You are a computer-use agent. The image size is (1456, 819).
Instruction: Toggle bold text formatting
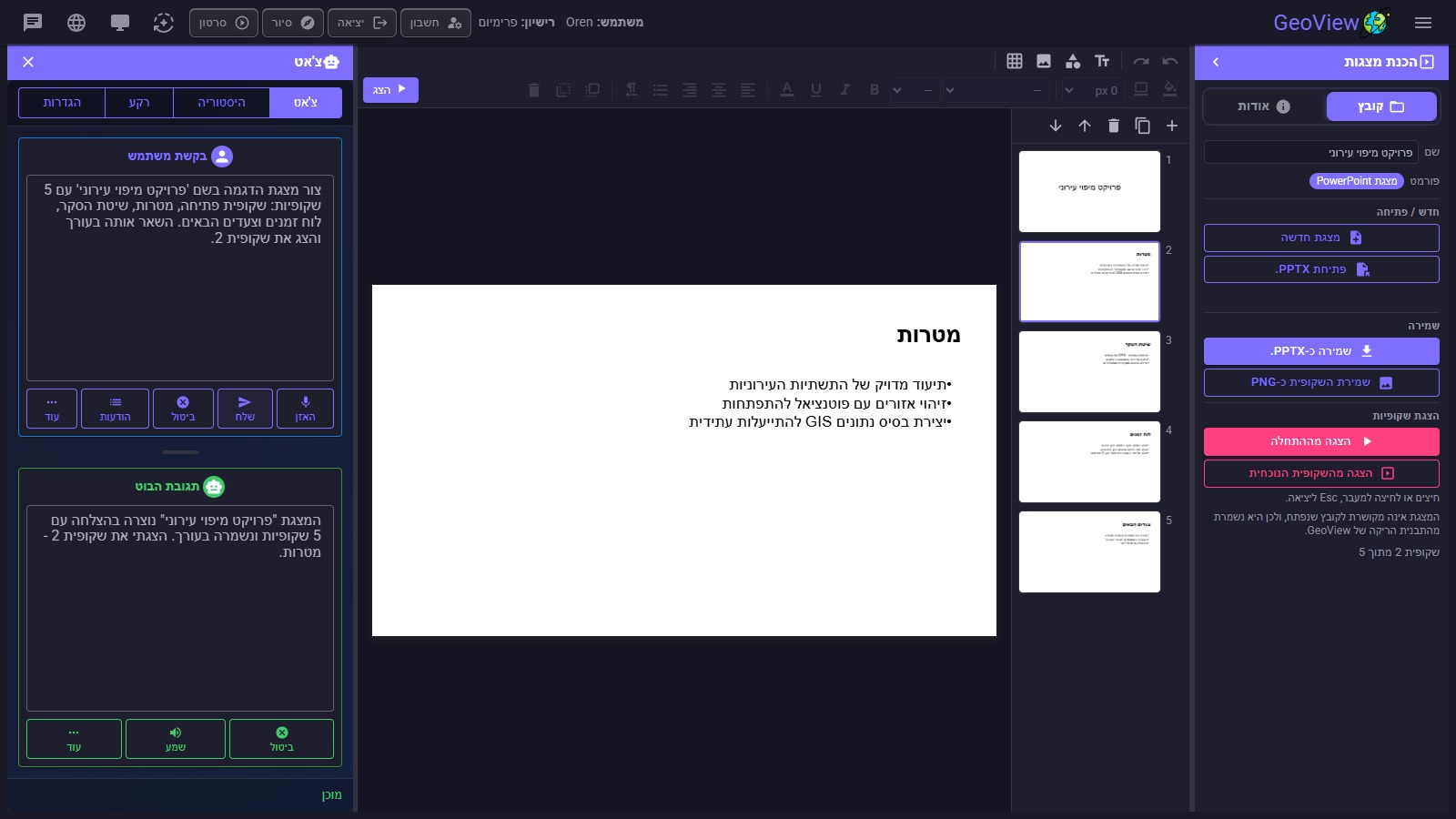coord(875,89)
